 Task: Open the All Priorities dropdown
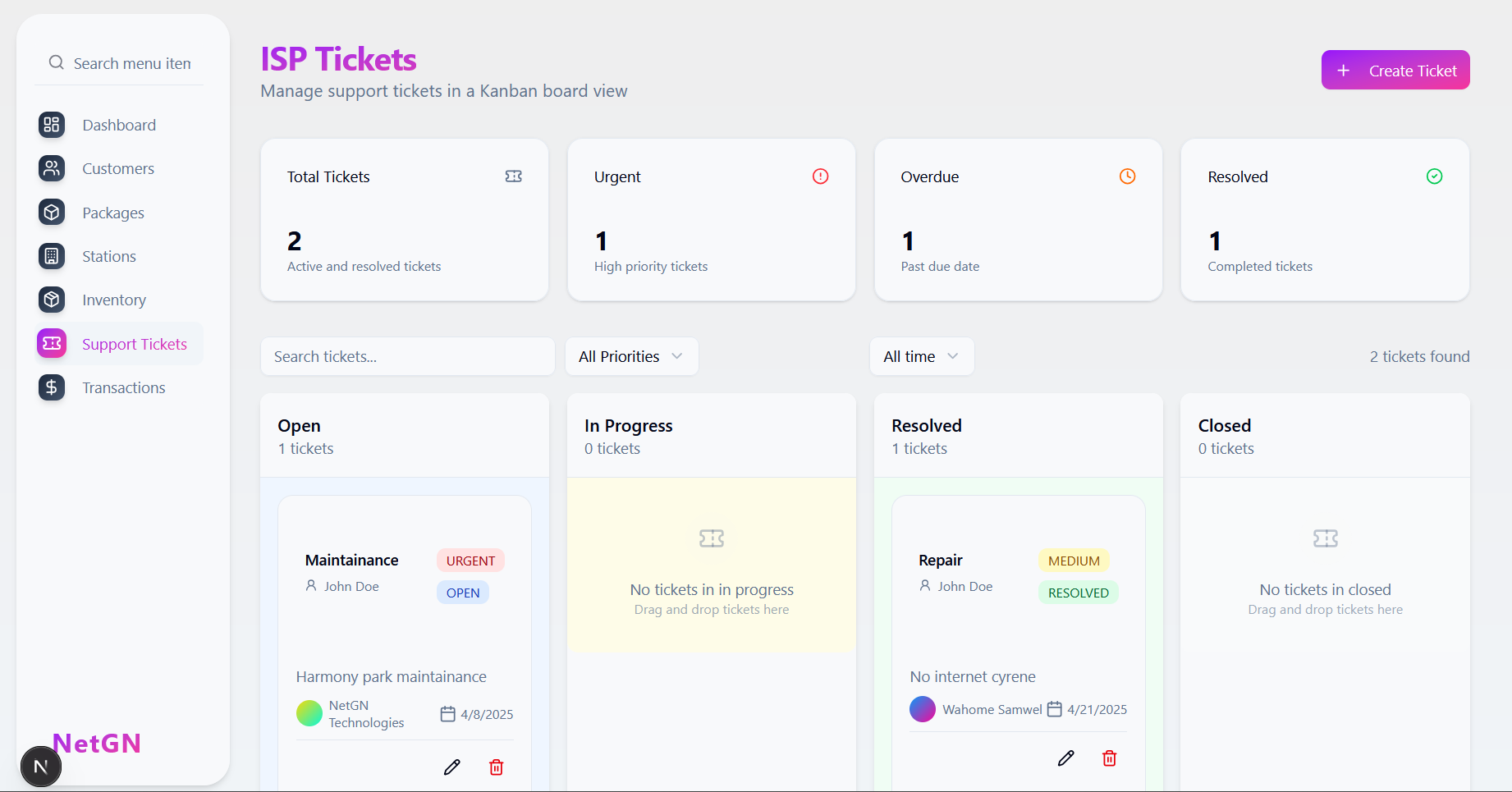631,356
